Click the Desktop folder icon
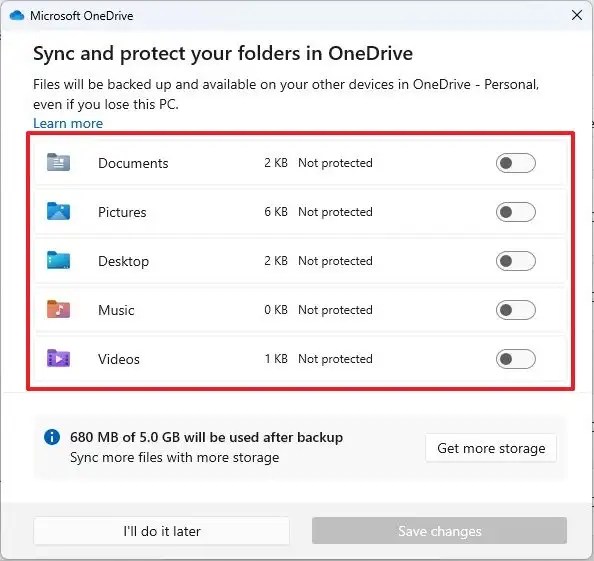Viewport: 594px width, 561px height. coord(58,261)
